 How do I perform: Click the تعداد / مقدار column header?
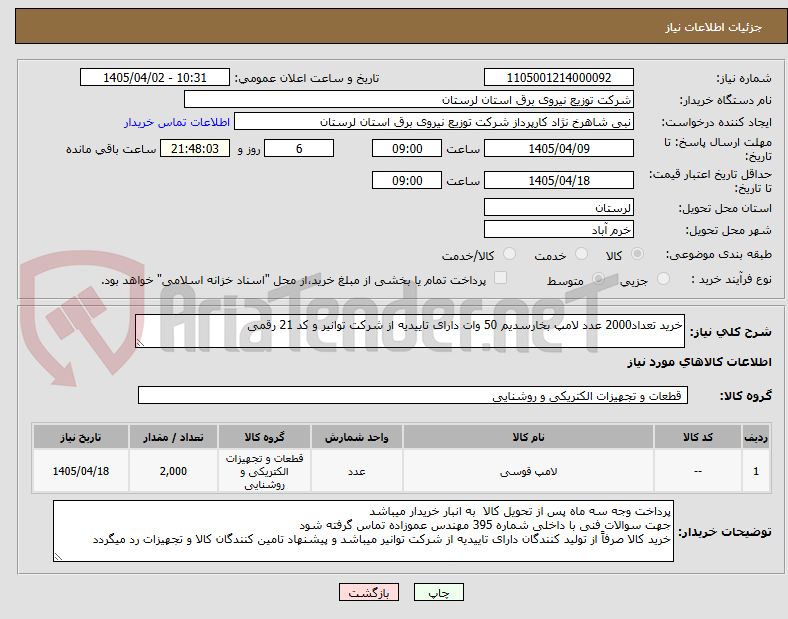(173, 437)
